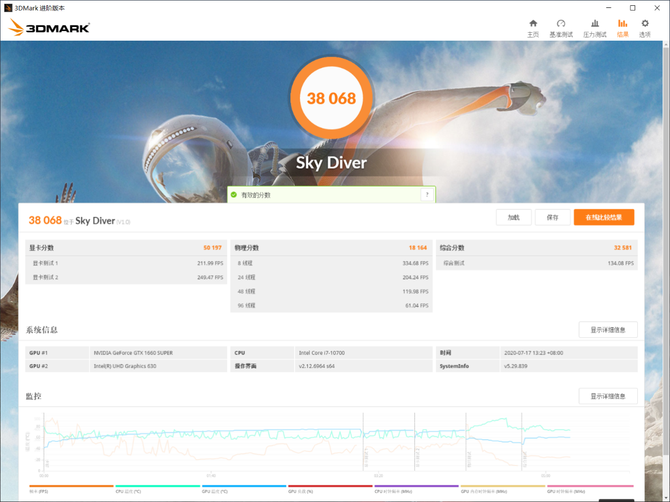Toggle the orange FPS legend swatch
This screenshot has width=670, height=502.
pyautogui.click(x=70, y=487)
